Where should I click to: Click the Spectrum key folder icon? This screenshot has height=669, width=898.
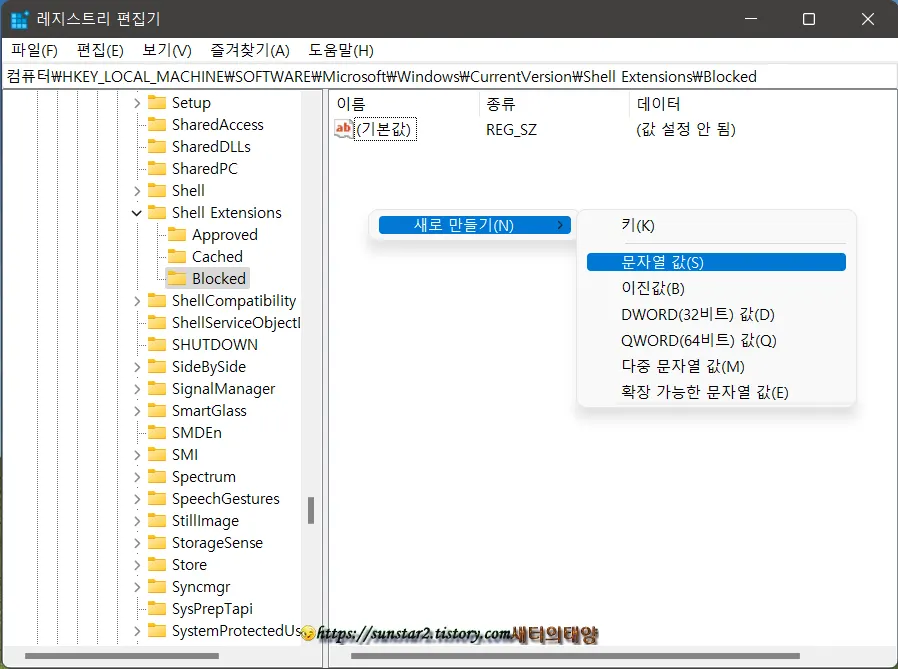coord(156,476)
